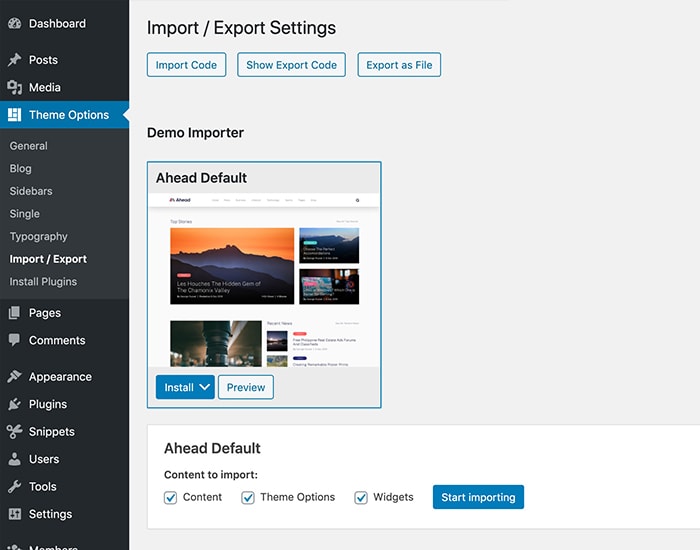Open Comments menu label
The height and width of the screenshot is (550, 700).
point(57,340)
